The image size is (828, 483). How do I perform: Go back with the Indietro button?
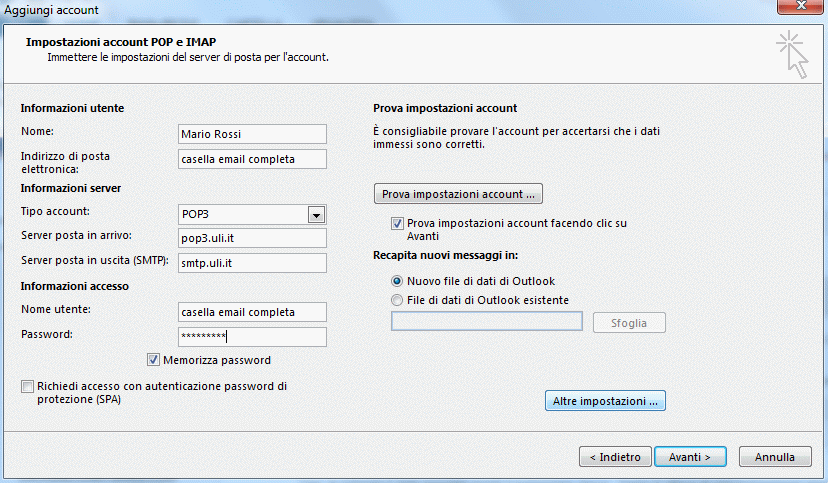coord(616,457)
